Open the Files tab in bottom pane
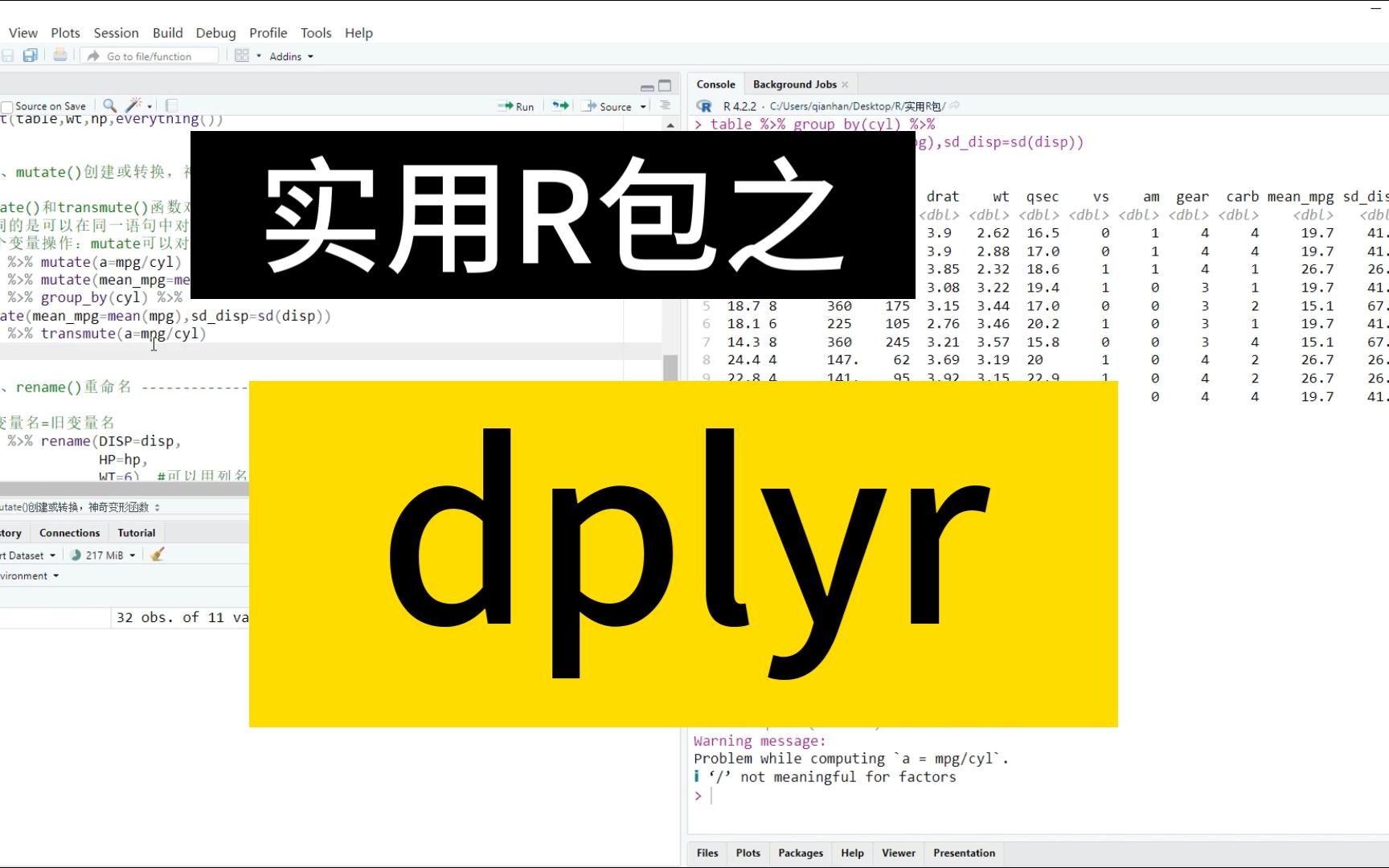The width and height of the screenshot is (1389, 868). point(707,853)
